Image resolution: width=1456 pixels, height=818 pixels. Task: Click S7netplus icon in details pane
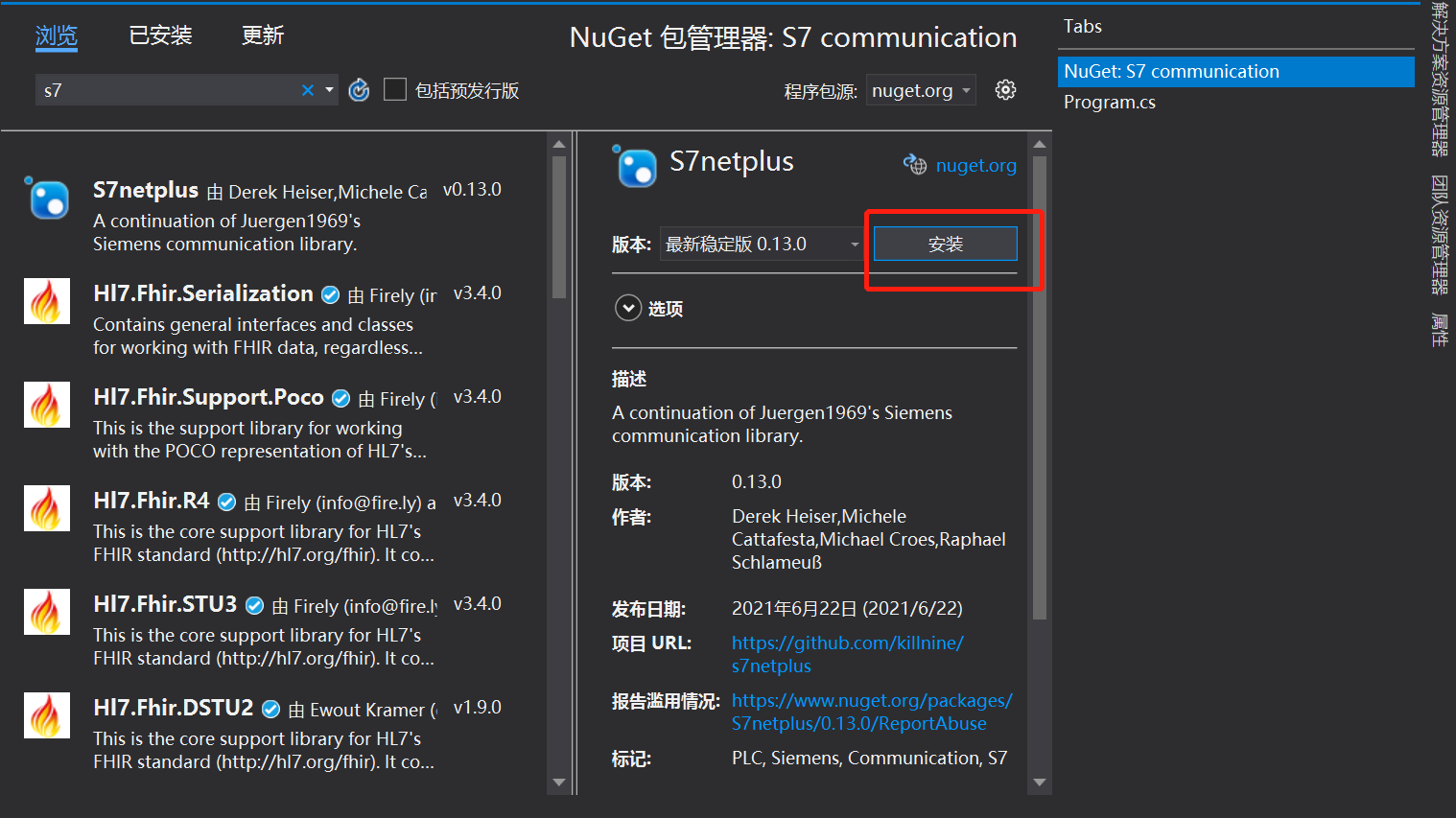[635, 166]
